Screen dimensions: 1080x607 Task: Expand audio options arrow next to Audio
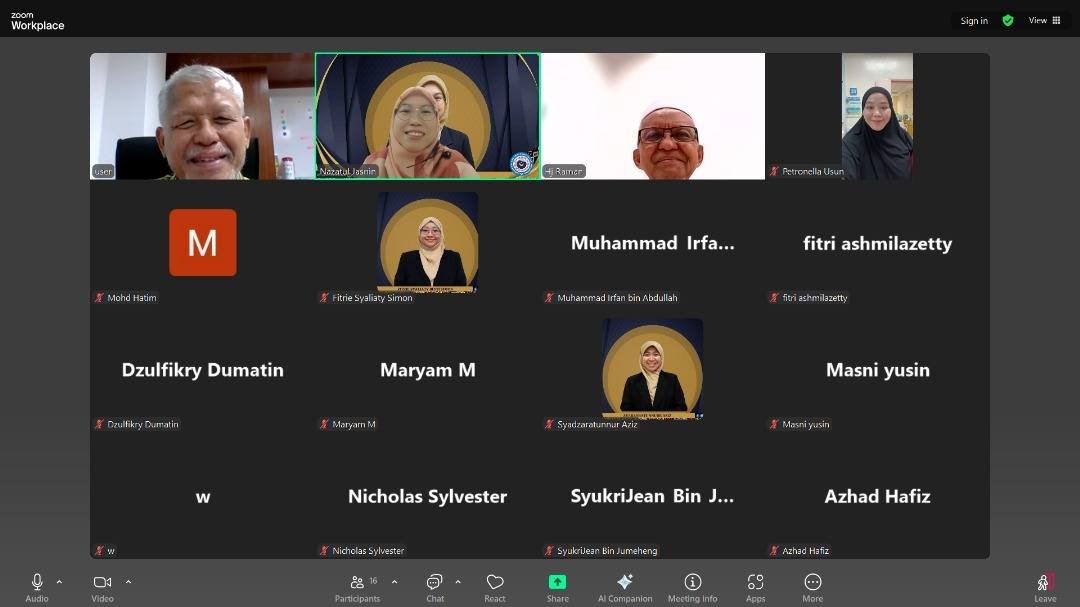tap(59, 581)
